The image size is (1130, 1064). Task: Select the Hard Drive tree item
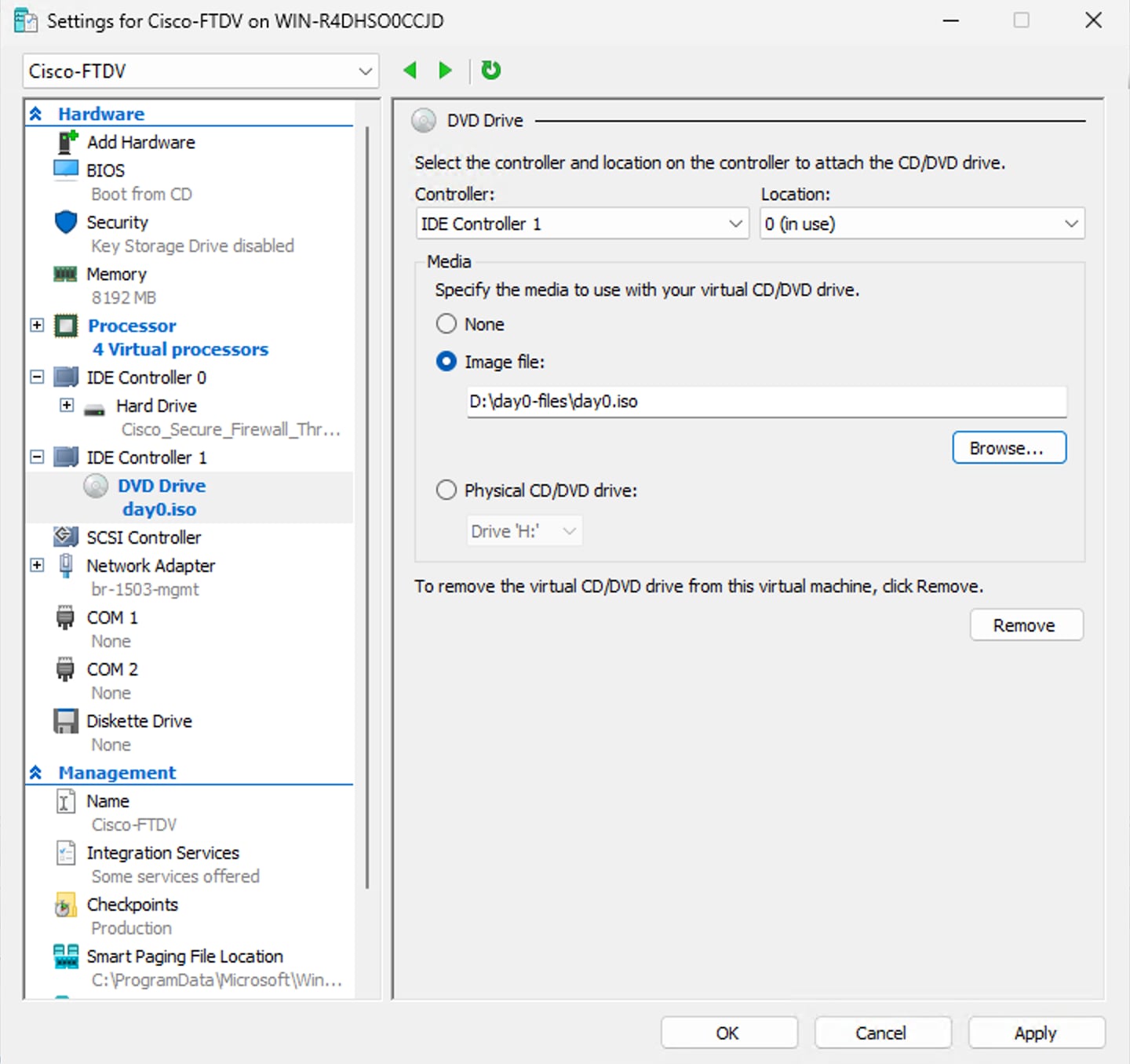click(156, 406)
